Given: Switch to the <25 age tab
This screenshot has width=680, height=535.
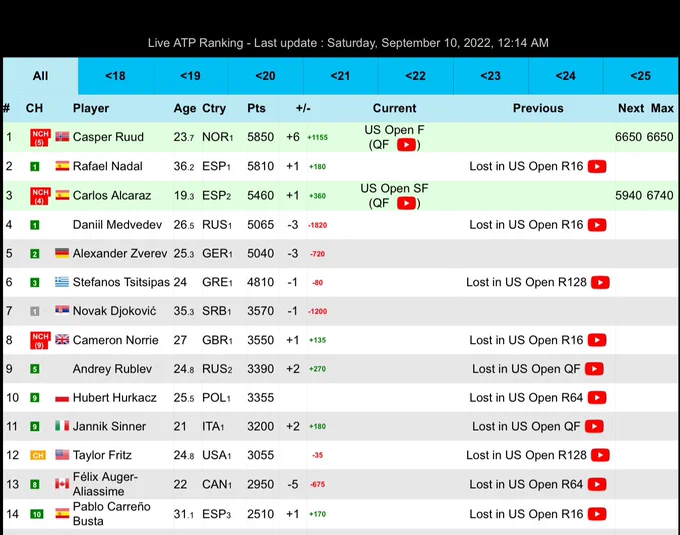Looking at the screenshot, I should coord(641,76).
